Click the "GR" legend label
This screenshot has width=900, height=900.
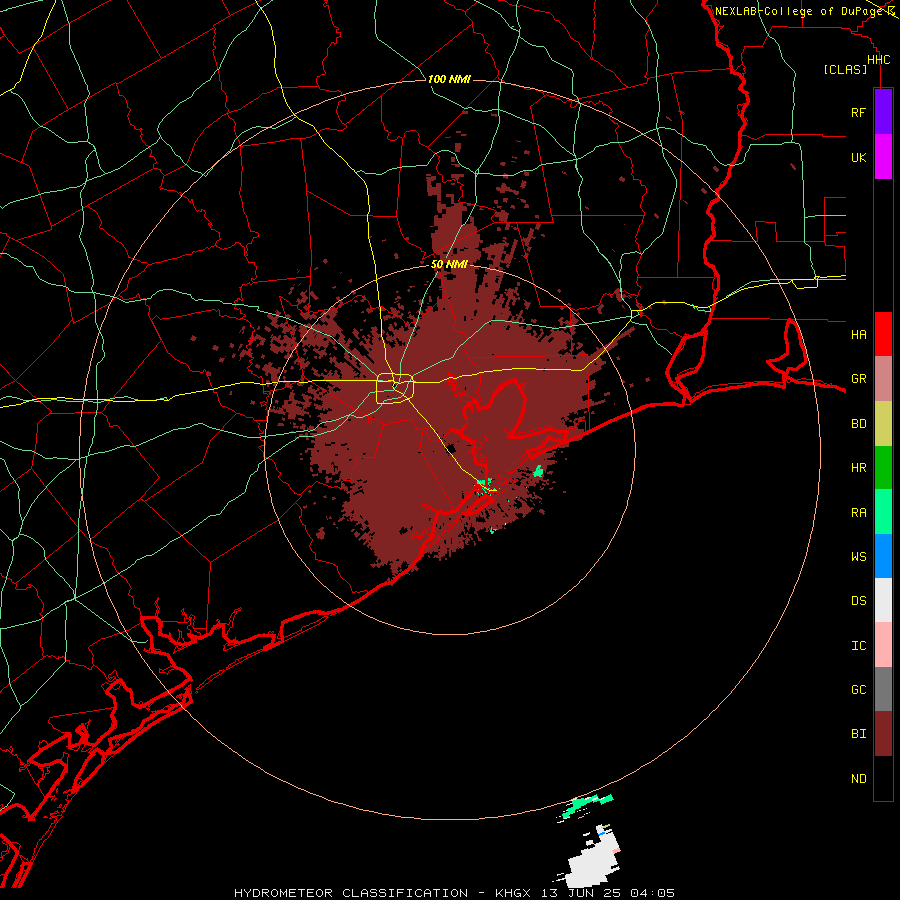click(858, 379)
